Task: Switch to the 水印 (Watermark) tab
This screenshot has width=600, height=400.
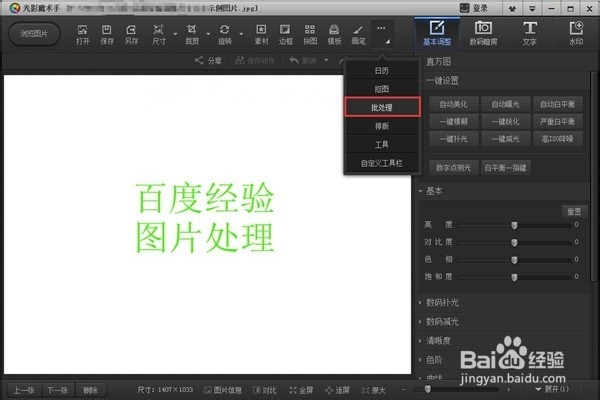Action: click(x=576, y=34)
